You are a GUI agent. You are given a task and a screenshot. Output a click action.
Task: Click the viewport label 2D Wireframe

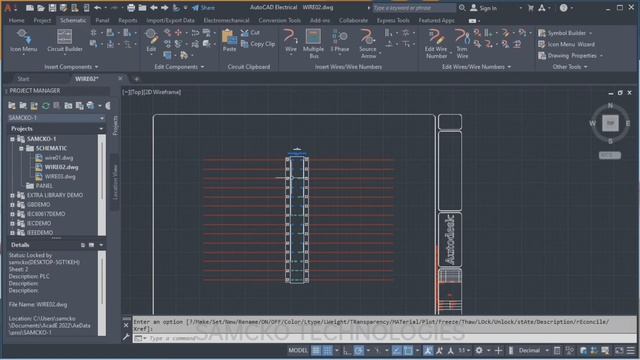tap(163, 92)
